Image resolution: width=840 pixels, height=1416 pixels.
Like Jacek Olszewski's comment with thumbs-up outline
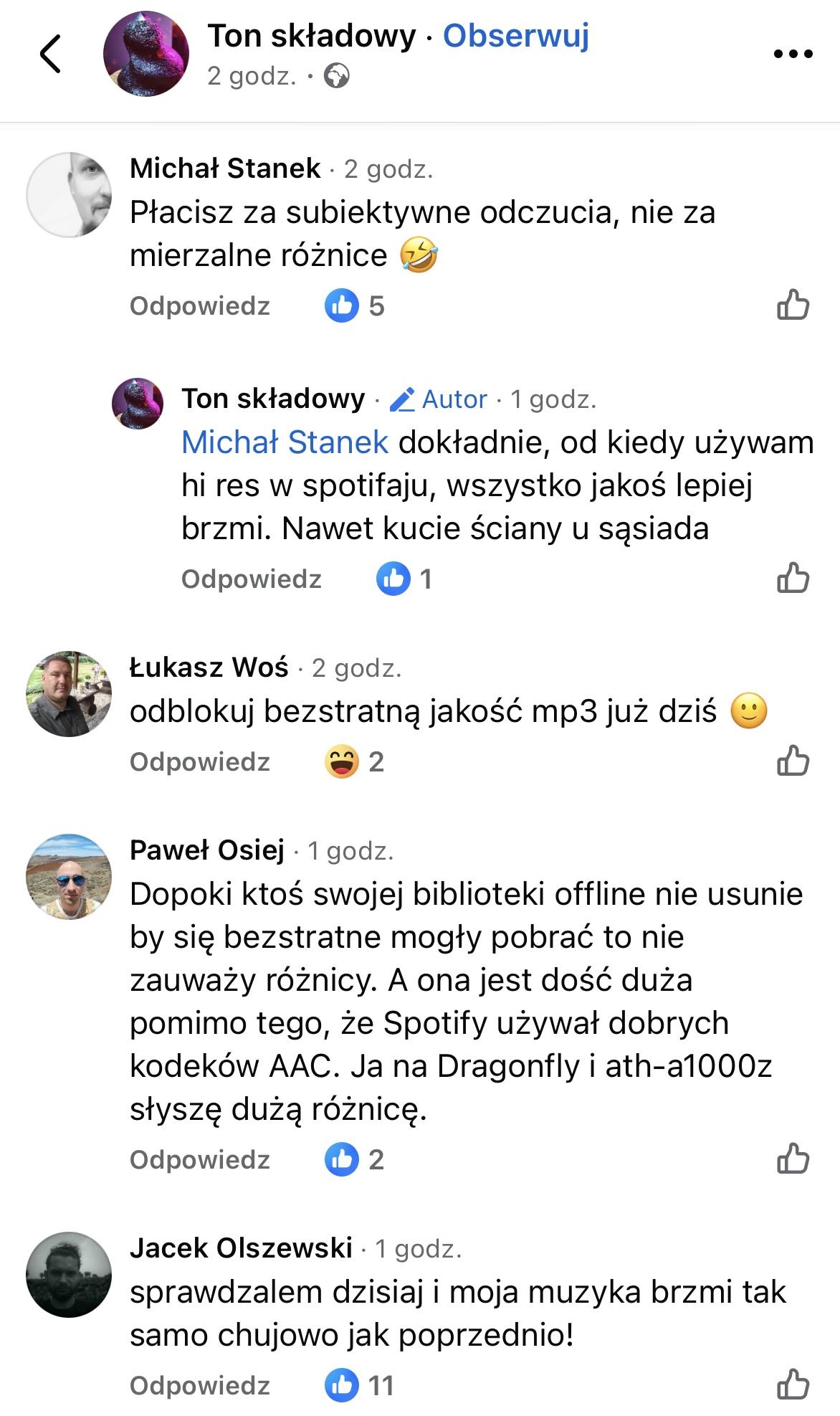[793, 1384]
